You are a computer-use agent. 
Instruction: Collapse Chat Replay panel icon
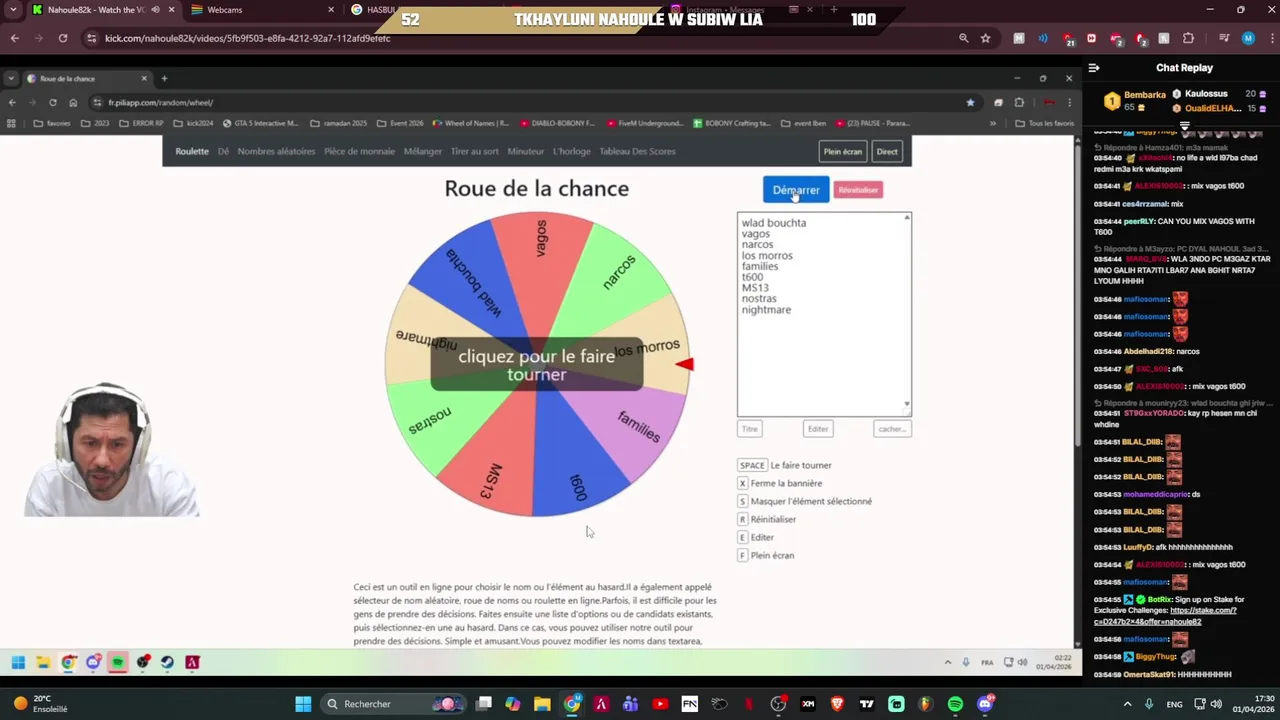1094,68
